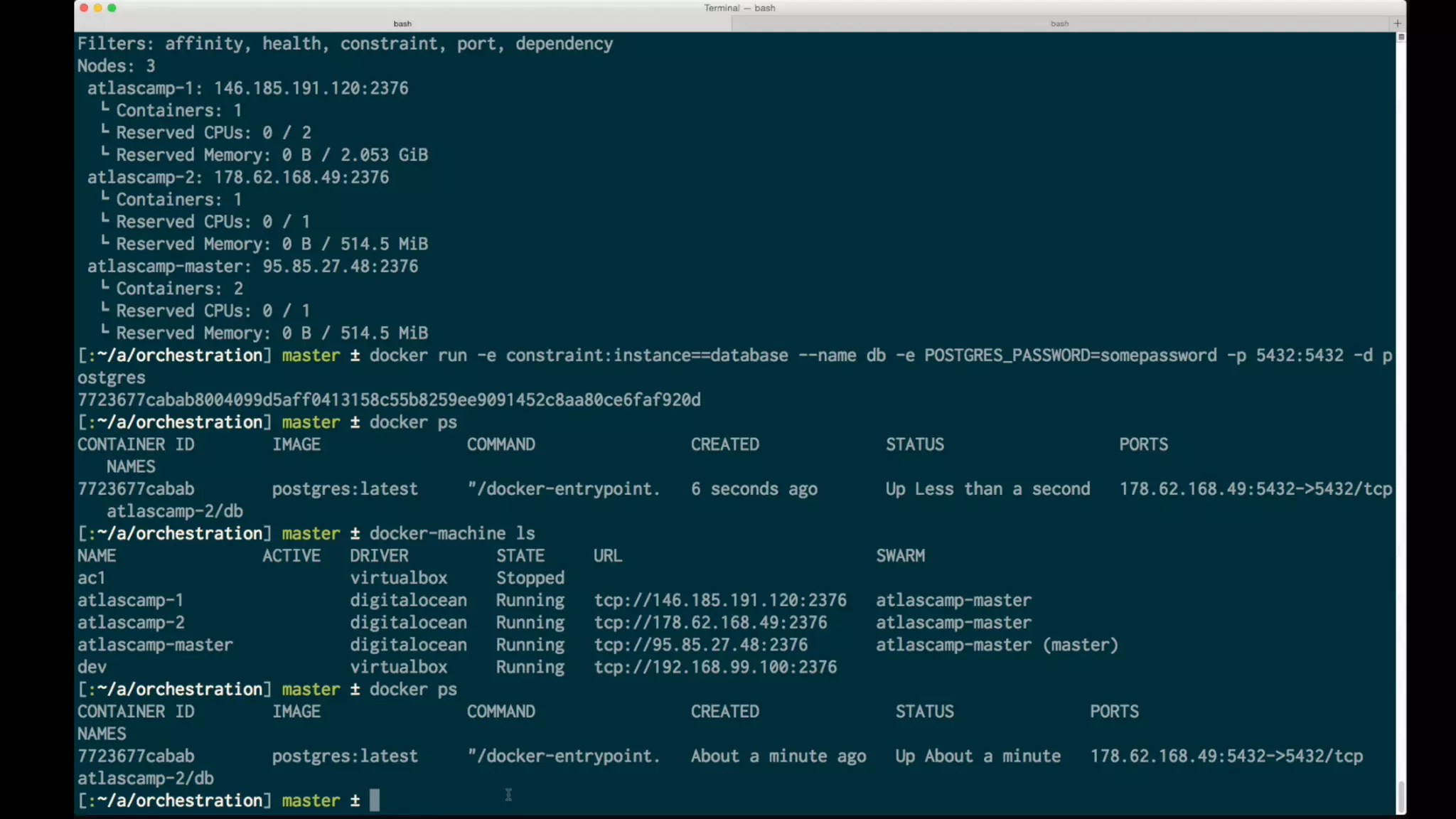
Task: Click the SWARM column header
Action: coord(900,556)
